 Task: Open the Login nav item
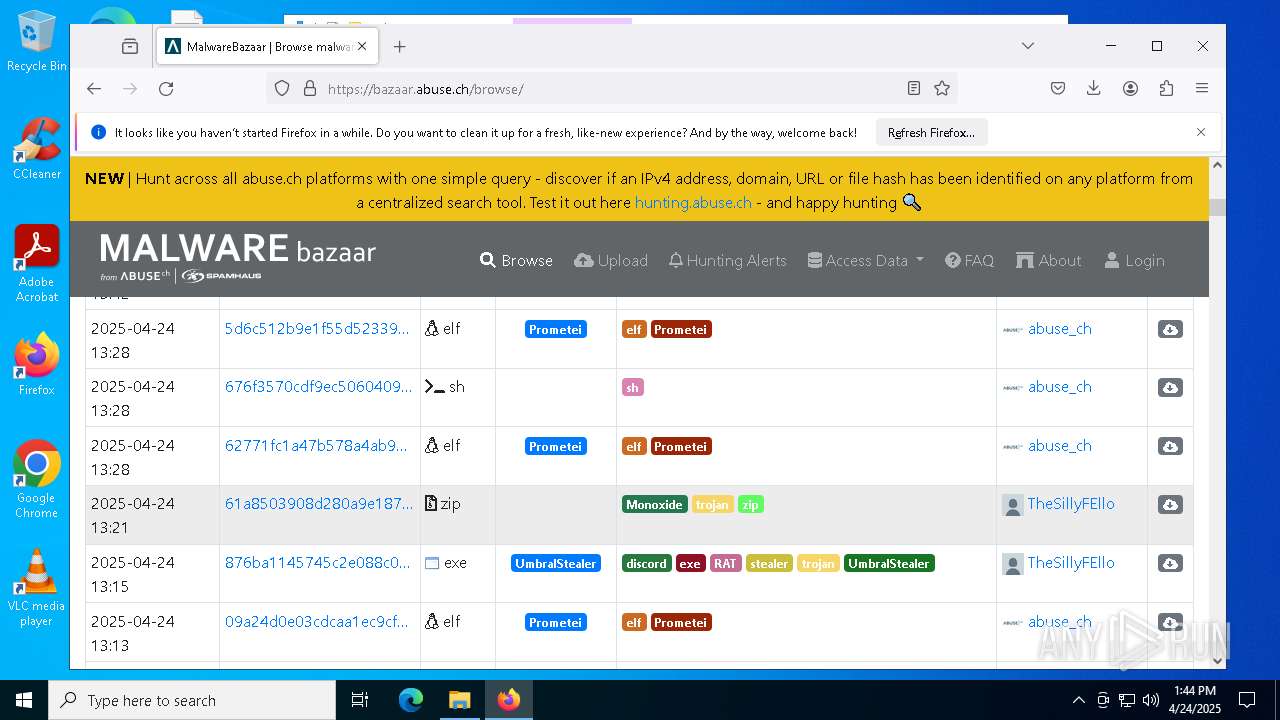point(1134,260)
